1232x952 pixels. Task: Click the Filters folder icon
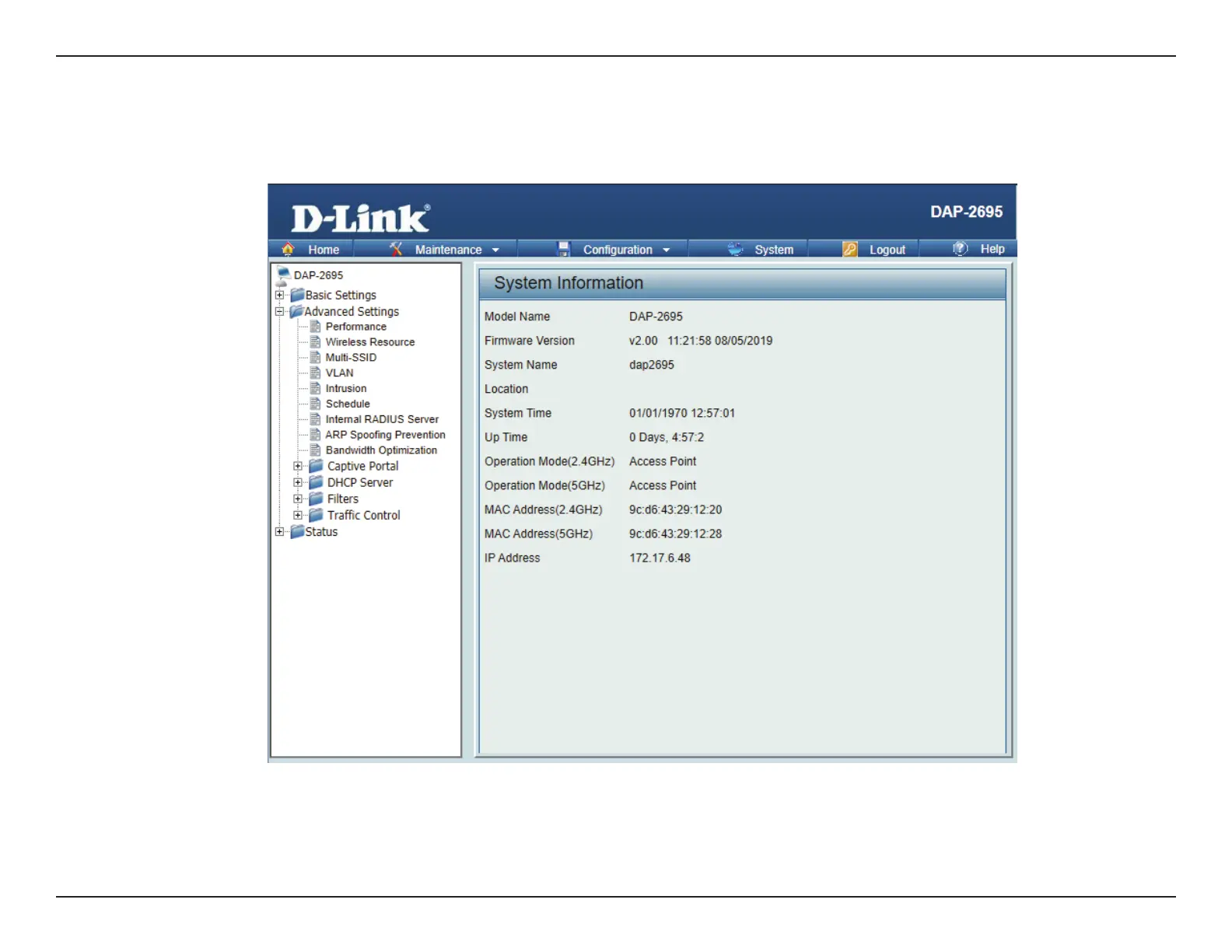click(x=316, y=499)
